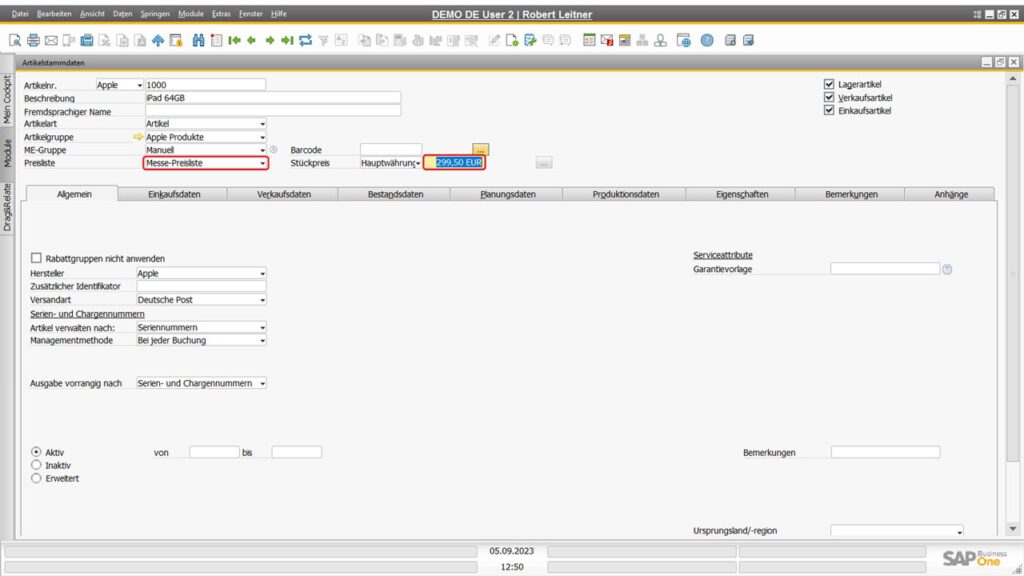Screen dimensions: 1024x576
Task: Switch to the Einkaufsdaten tab
Action: pyautogui.click(x=174, y=194)
